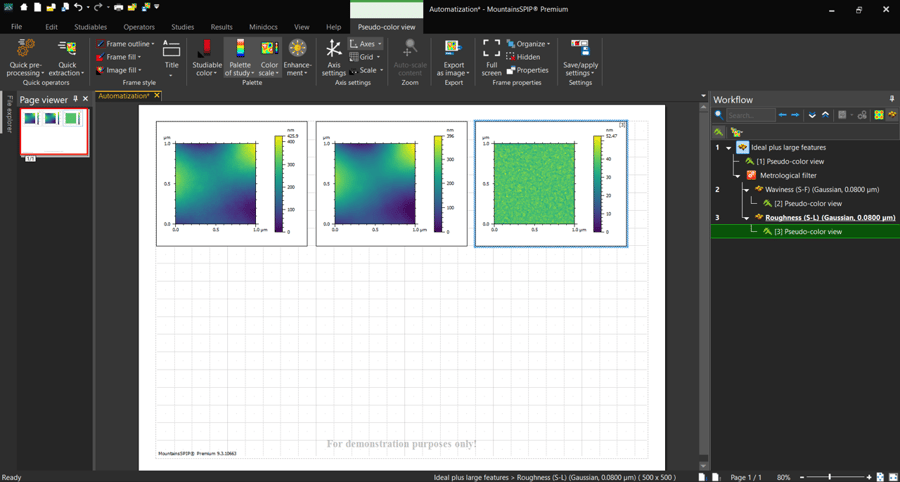900x482 pixels.
Task: Open Image fill dropdown
Action: tap(119, 70)
